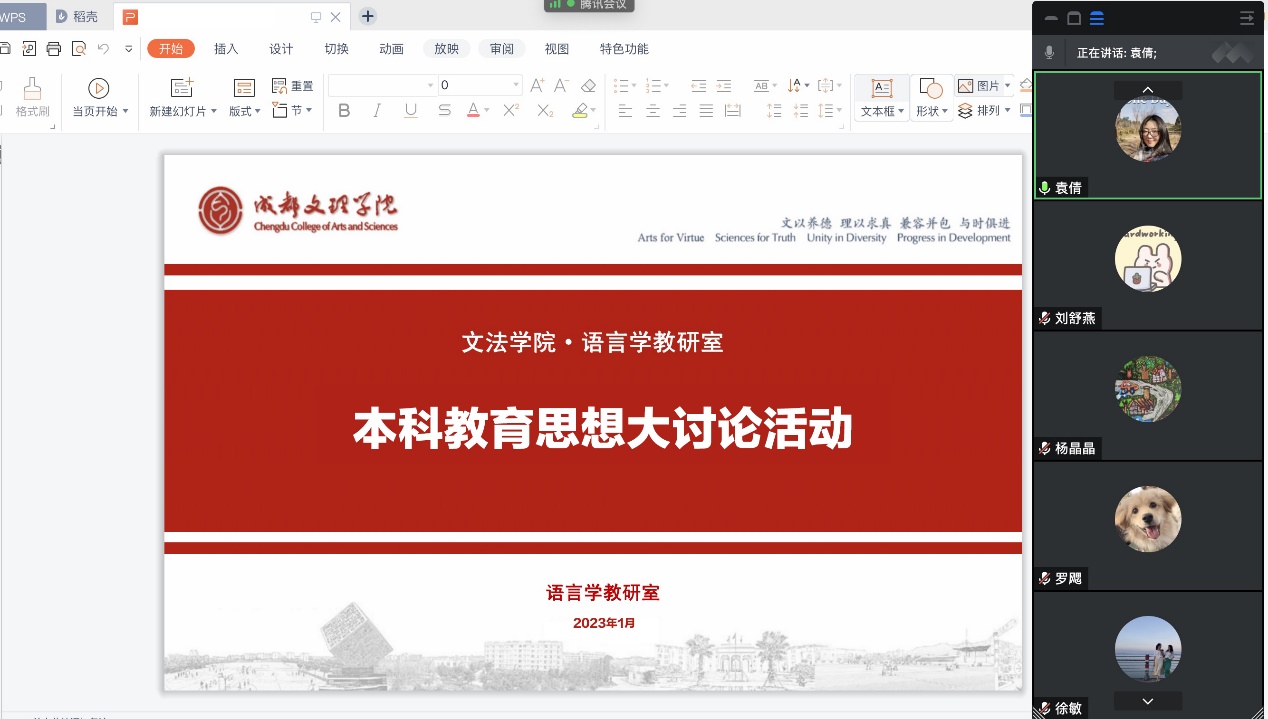
Task: Toggle italic formatting
Action: coord(377,111)
